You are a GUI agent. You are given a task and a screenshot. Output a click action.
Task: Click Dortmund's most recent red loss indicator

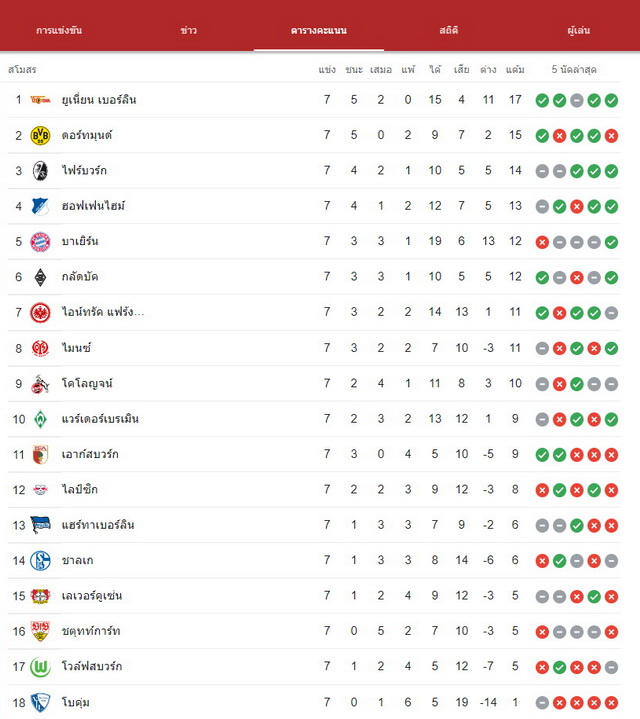coord(611,136)
